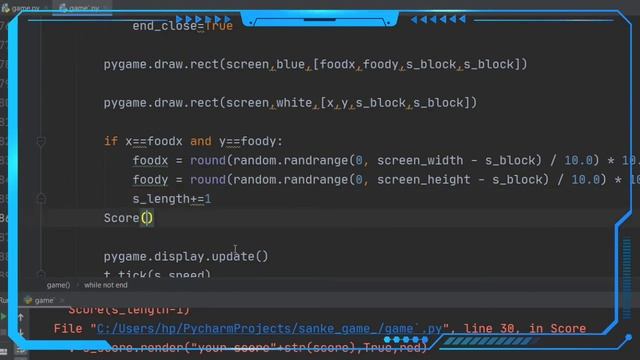Screen dimensions: 640x360
Task: Click the blue pygame.draw.rect foodx line
Action: coord(315,64)
